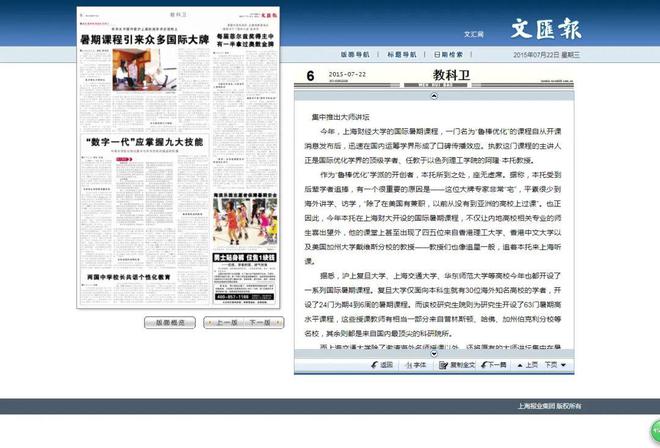The height and width of the screenshot is (448, 660).
Task: Click the article panel's up arrow
Action: (434, 96)
